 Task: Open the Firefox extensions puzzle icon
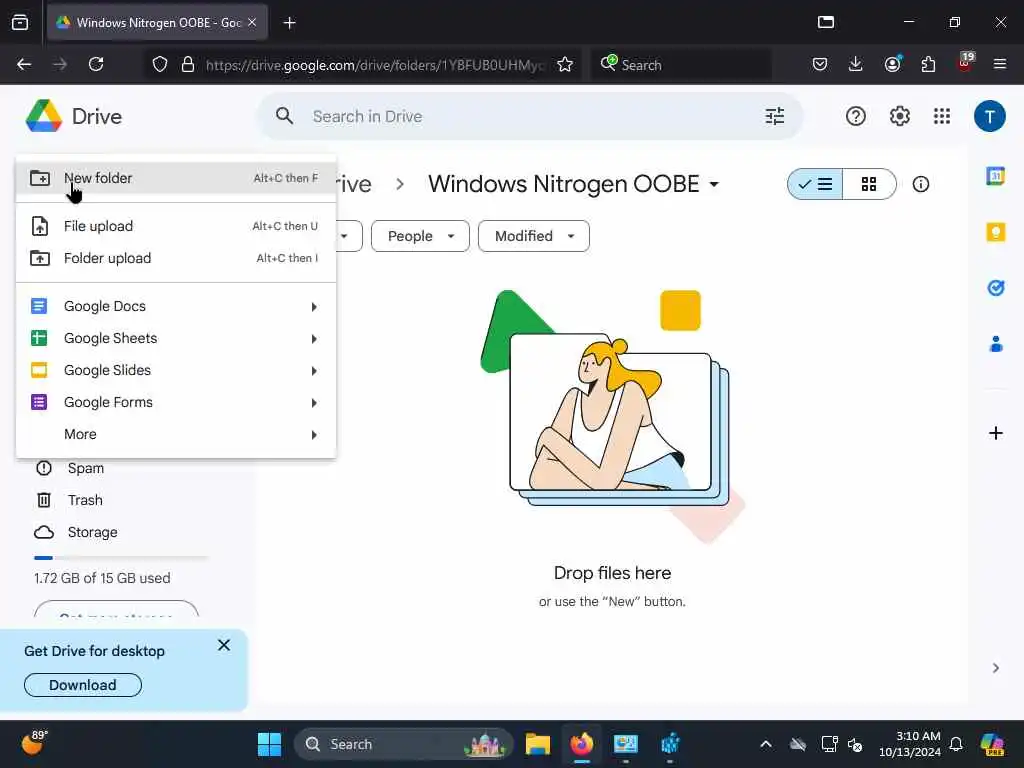pyautogui.click(x=928, y=64)
